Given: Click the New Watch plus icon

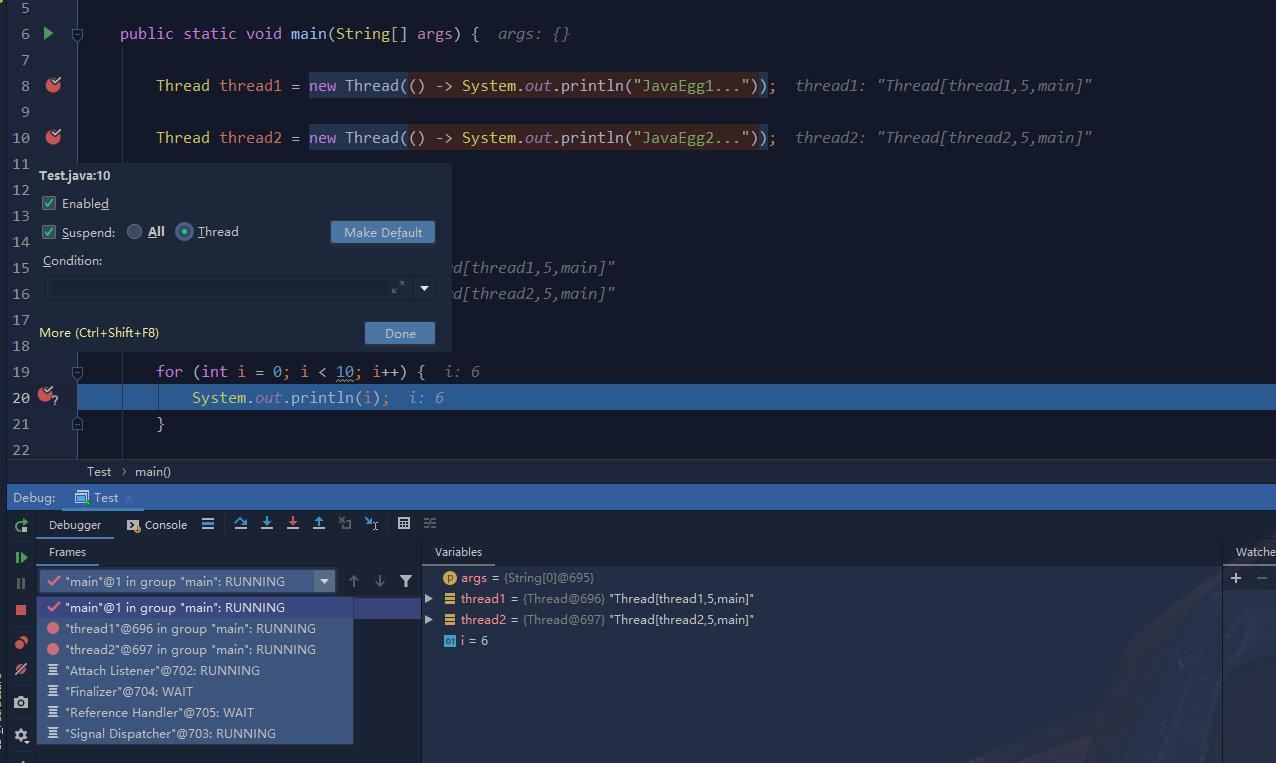Looking at the screenshot, I should 1236,578.
